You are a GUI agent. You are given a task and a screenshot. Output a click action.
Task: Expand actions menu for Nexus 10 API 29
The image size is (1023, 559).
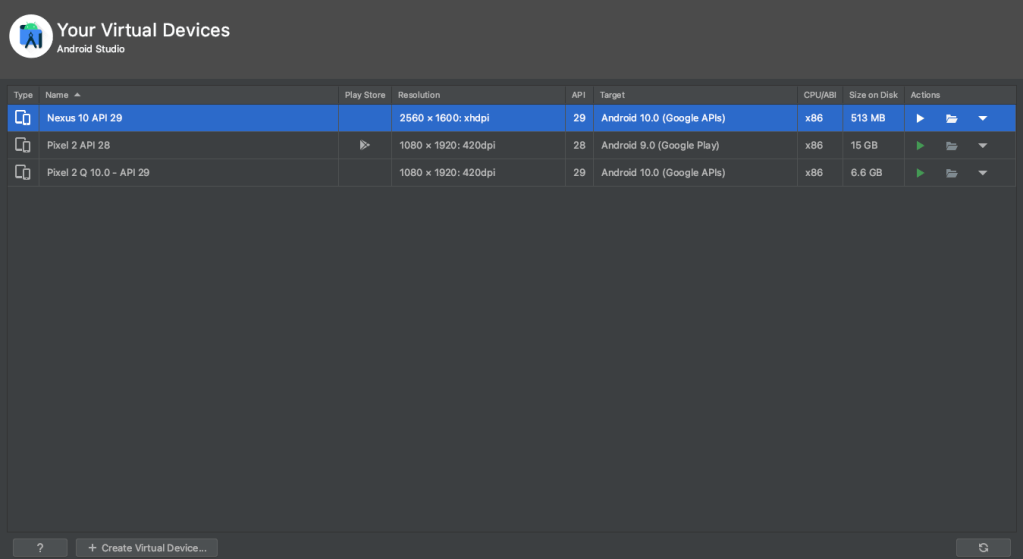pos(983,118)
